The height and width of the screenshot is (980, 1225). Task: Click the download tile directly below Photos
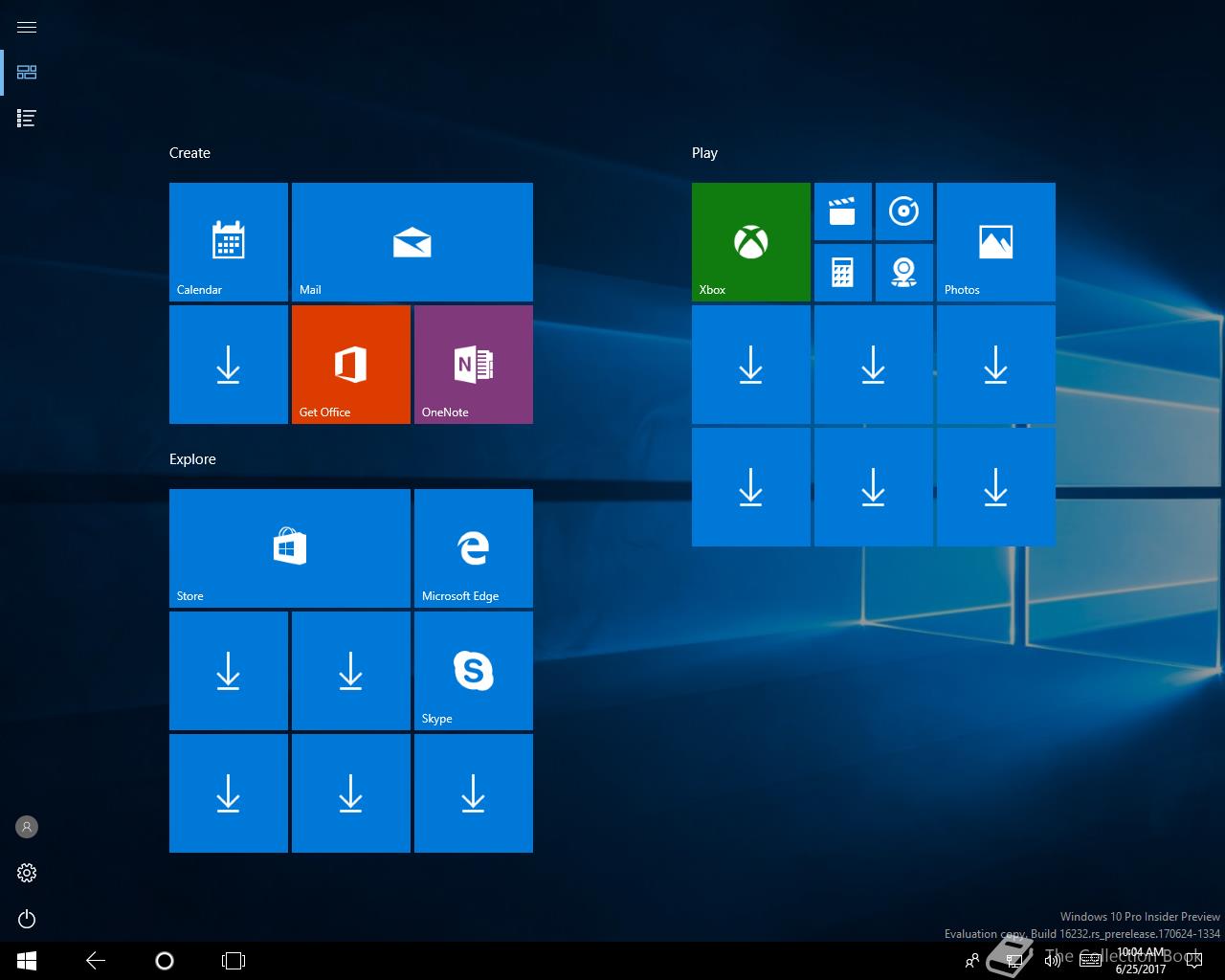(x=996, y=365)
